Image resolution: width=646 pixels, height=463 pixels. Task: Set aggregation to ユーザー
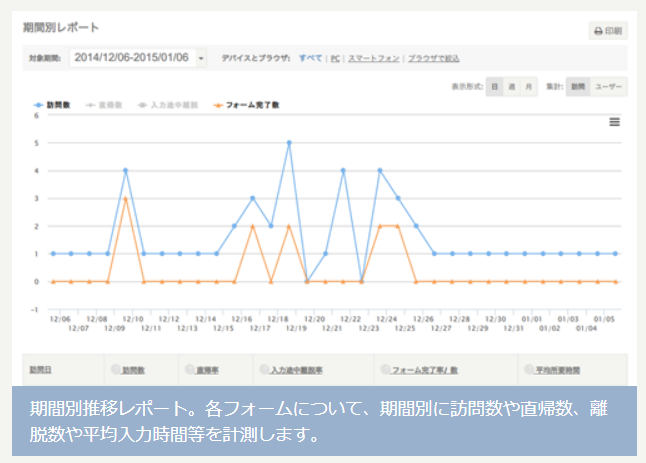tap(609, 87)
